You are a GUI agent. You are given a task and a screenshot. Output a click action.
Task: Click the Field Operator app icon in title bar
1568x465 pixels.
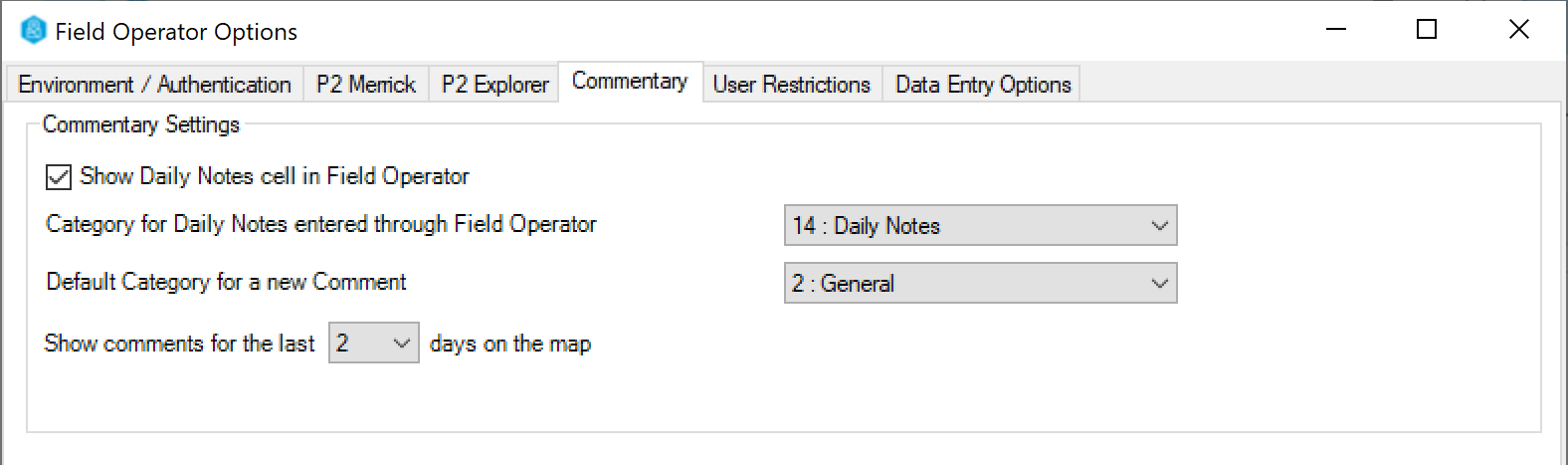[x=34, y=31]
